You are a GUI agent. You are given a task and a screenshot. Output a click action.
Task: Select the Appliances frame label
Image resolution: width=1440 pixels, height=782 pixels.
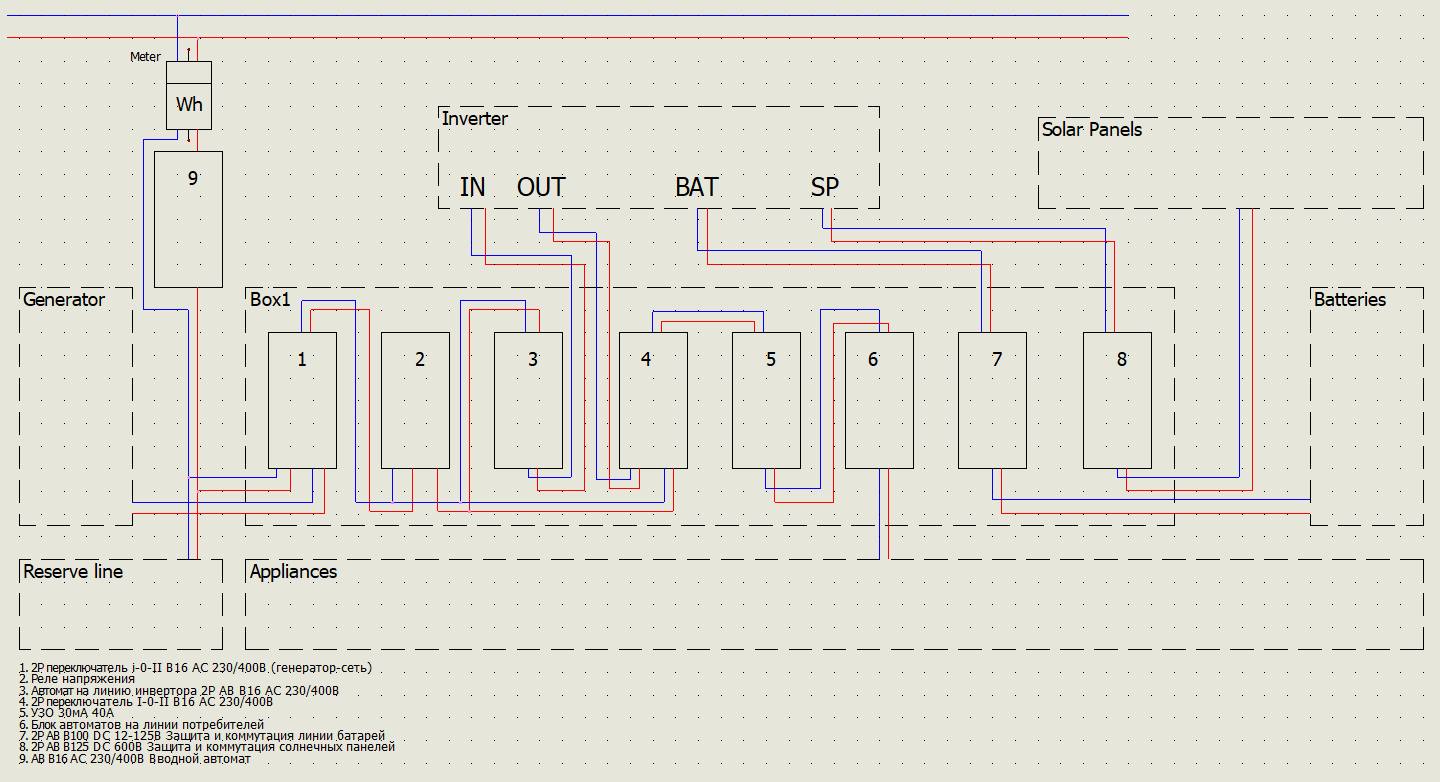point(293,572)
